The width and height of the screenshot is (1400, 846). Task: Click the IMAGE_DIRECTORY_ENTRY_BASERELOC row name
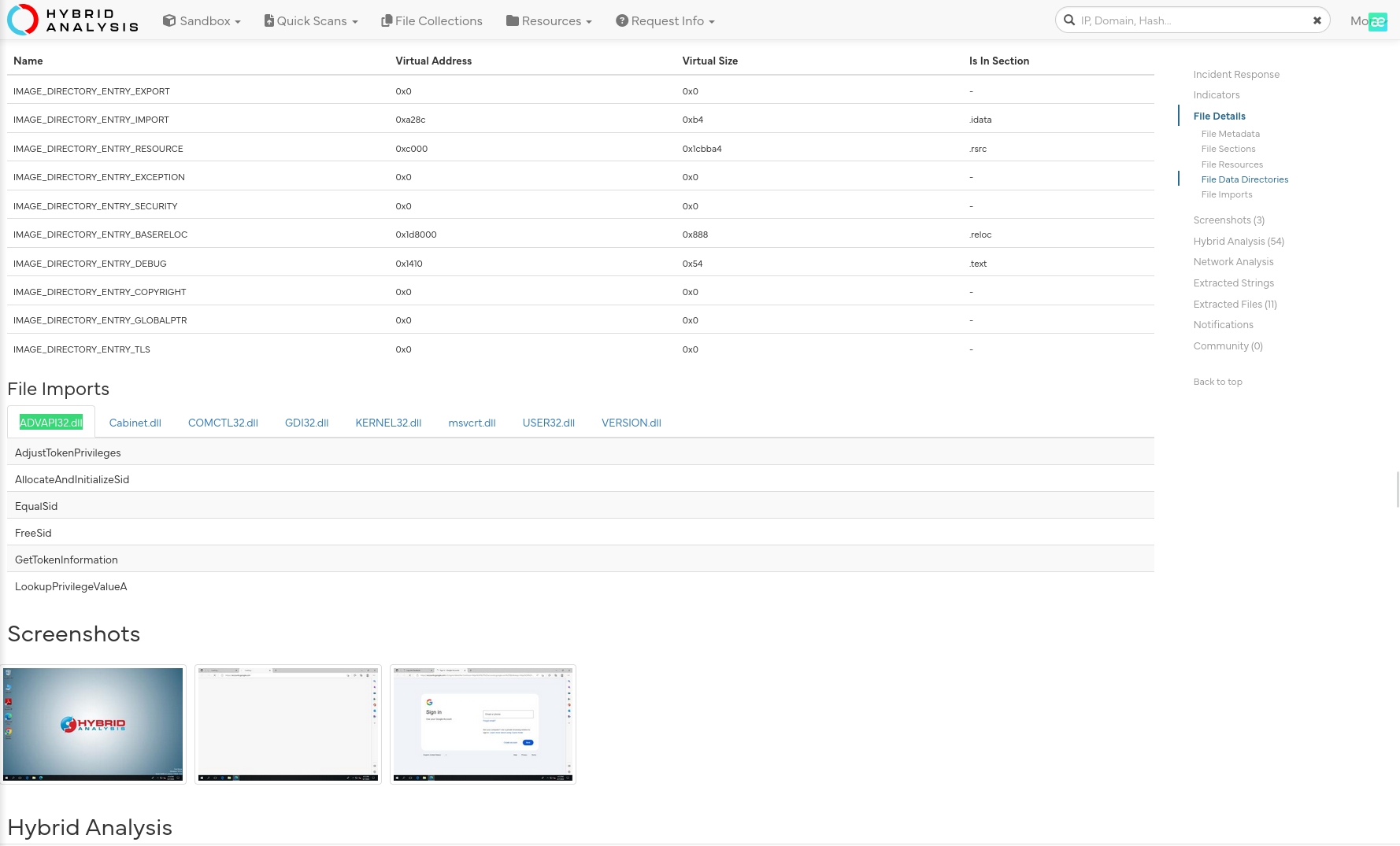pyautogui.click(x=100, y=235)
